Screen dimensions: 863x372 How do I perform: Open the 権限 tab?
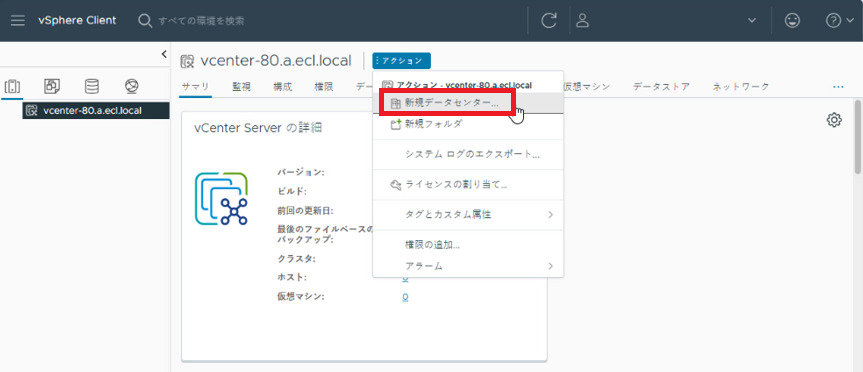coord(324,86)
